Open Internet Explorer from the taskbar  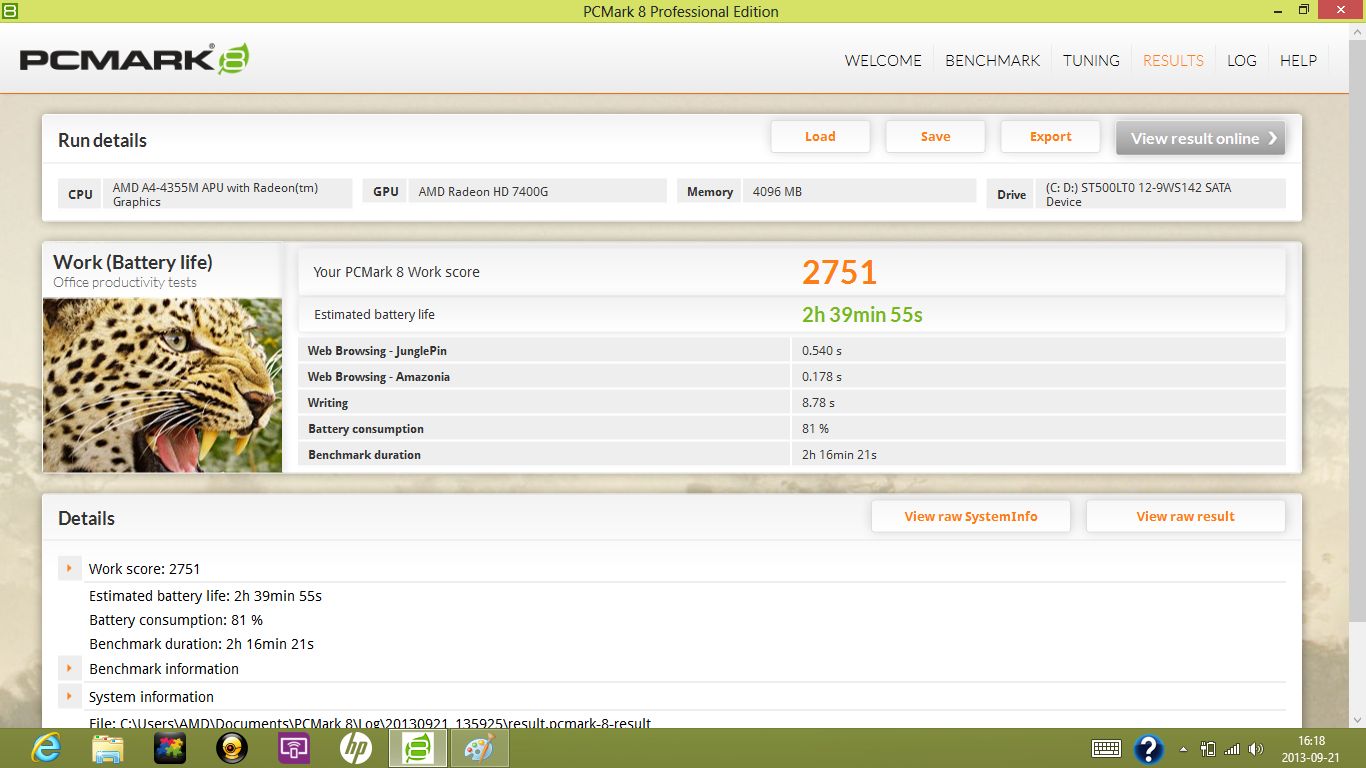pyautogui.click(x=46, y=748)
